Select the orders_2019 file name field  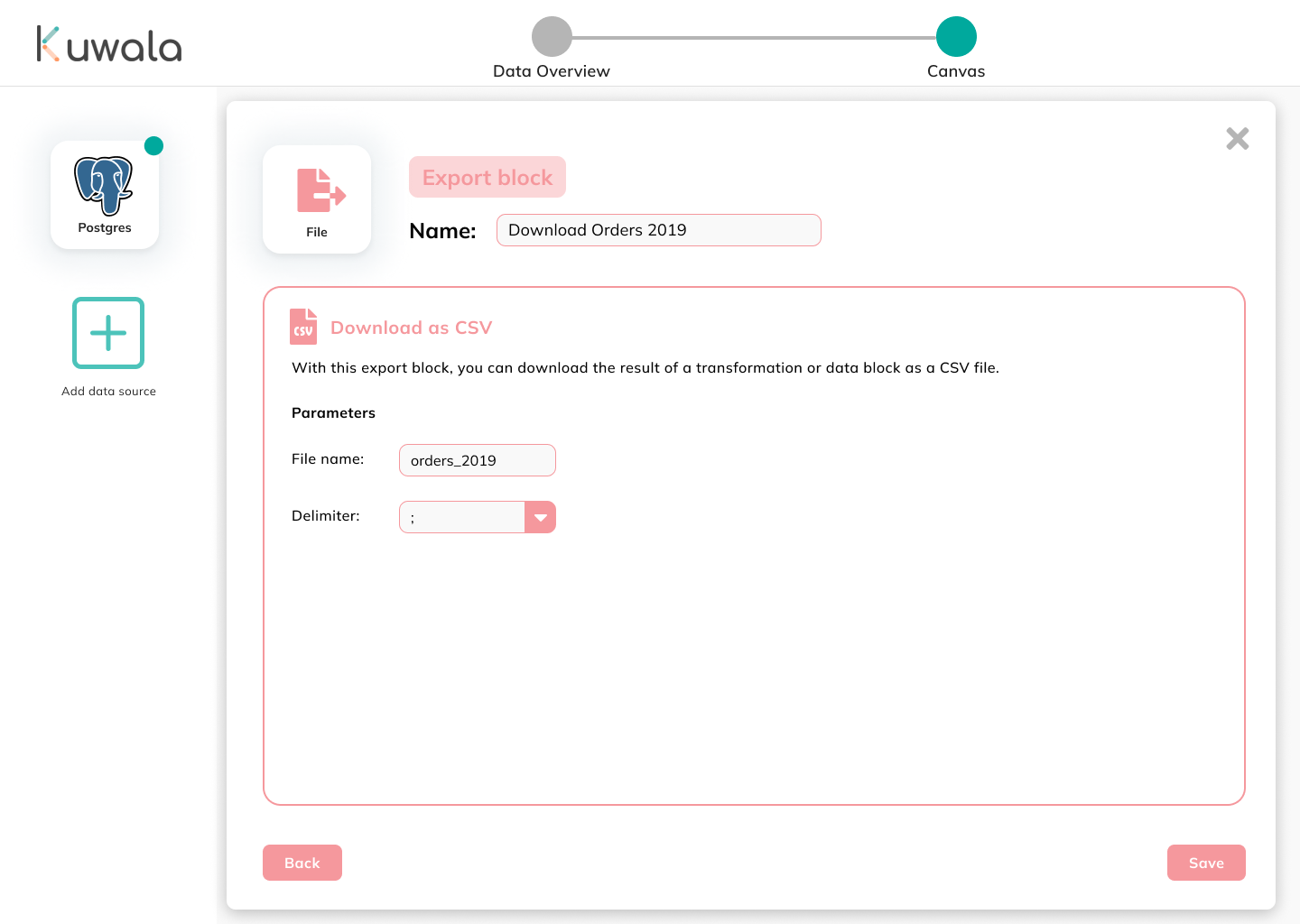tap(477, 460)
